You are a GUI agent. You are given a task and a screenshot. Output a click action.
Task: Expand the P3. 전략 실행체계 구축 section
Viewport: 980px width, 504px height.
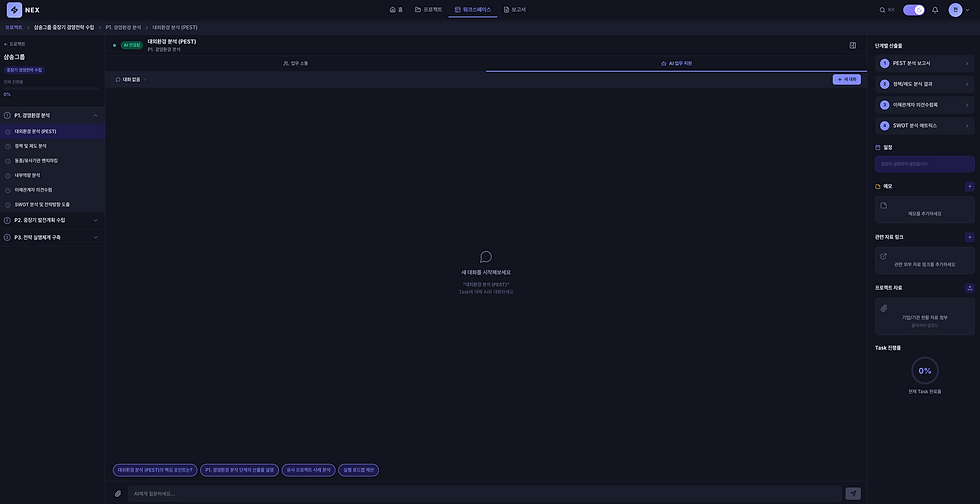pos(52,238)
